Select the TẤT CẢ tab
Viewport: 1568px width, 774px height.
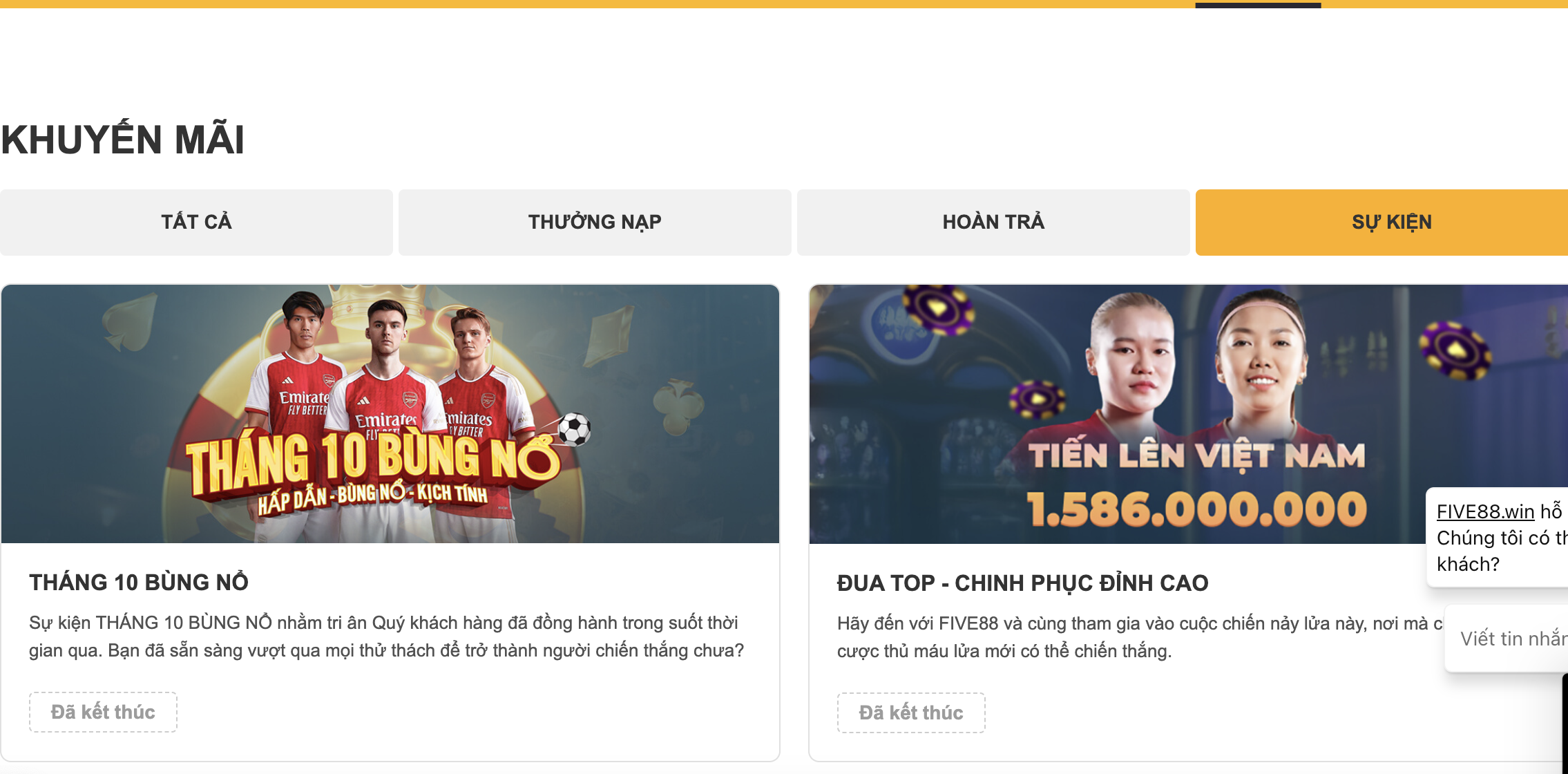[x=196, y=223]
